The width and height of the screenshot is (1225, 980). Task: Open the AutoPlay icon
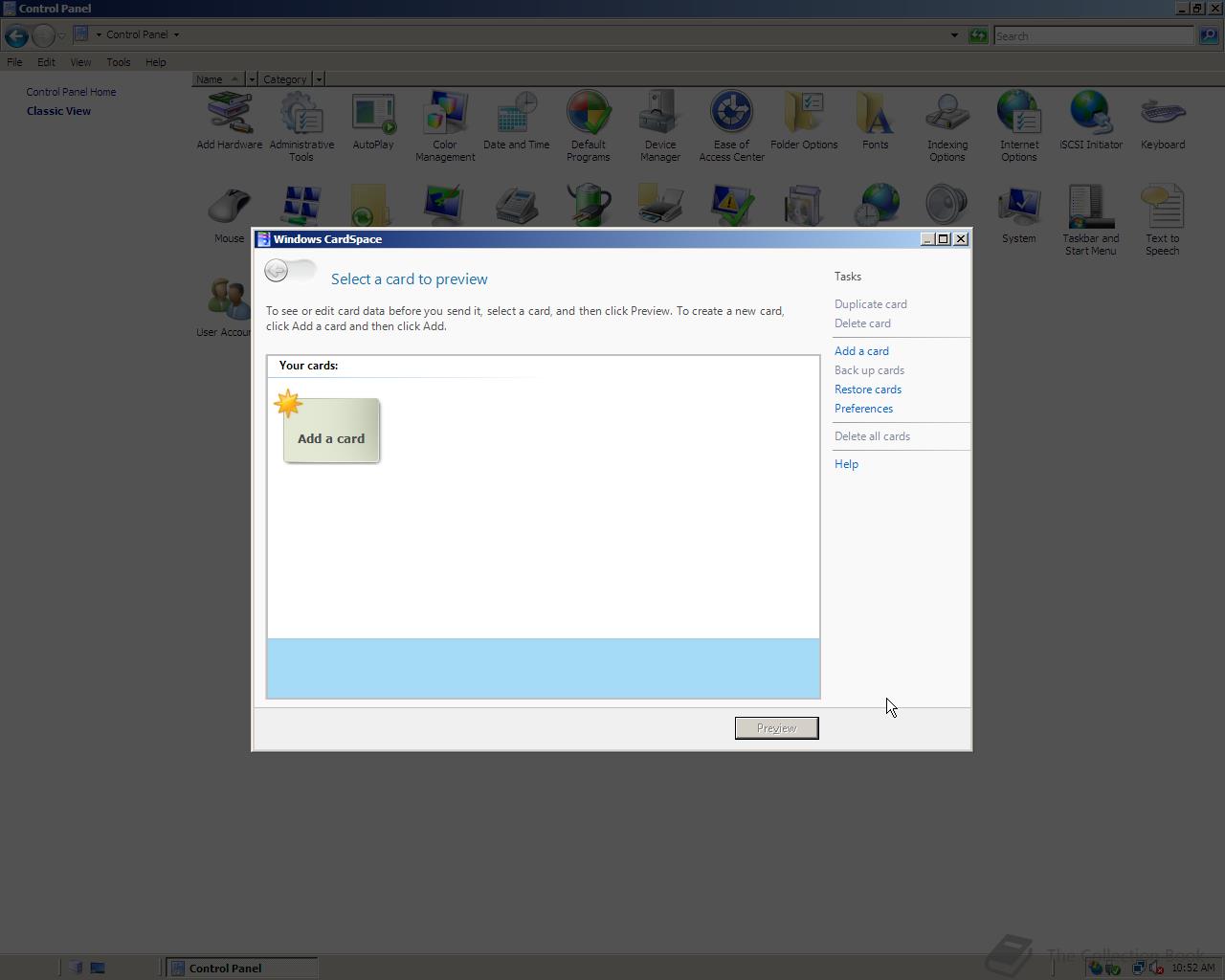coord(373,122)
